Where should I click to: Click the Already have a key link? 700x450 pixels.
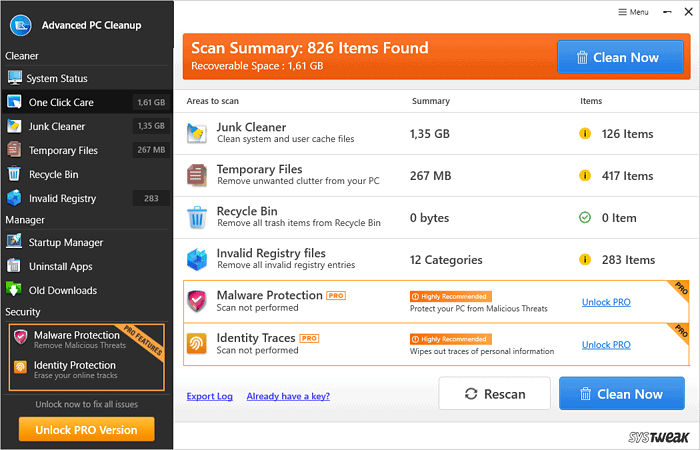coord(290,397)
